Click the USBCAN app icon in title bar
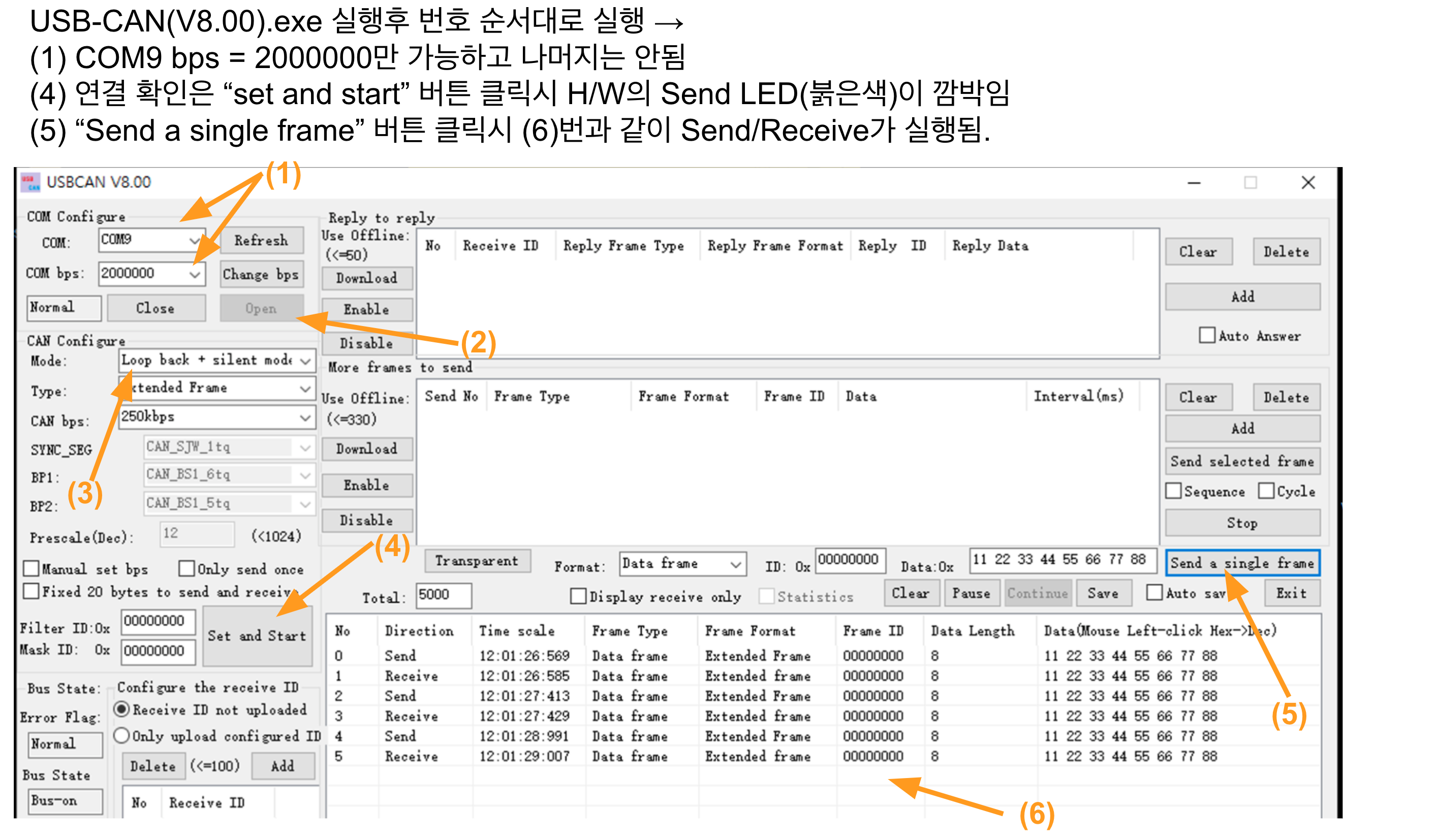The height and width of the screenshot is (840, 1438). [30, 182]
